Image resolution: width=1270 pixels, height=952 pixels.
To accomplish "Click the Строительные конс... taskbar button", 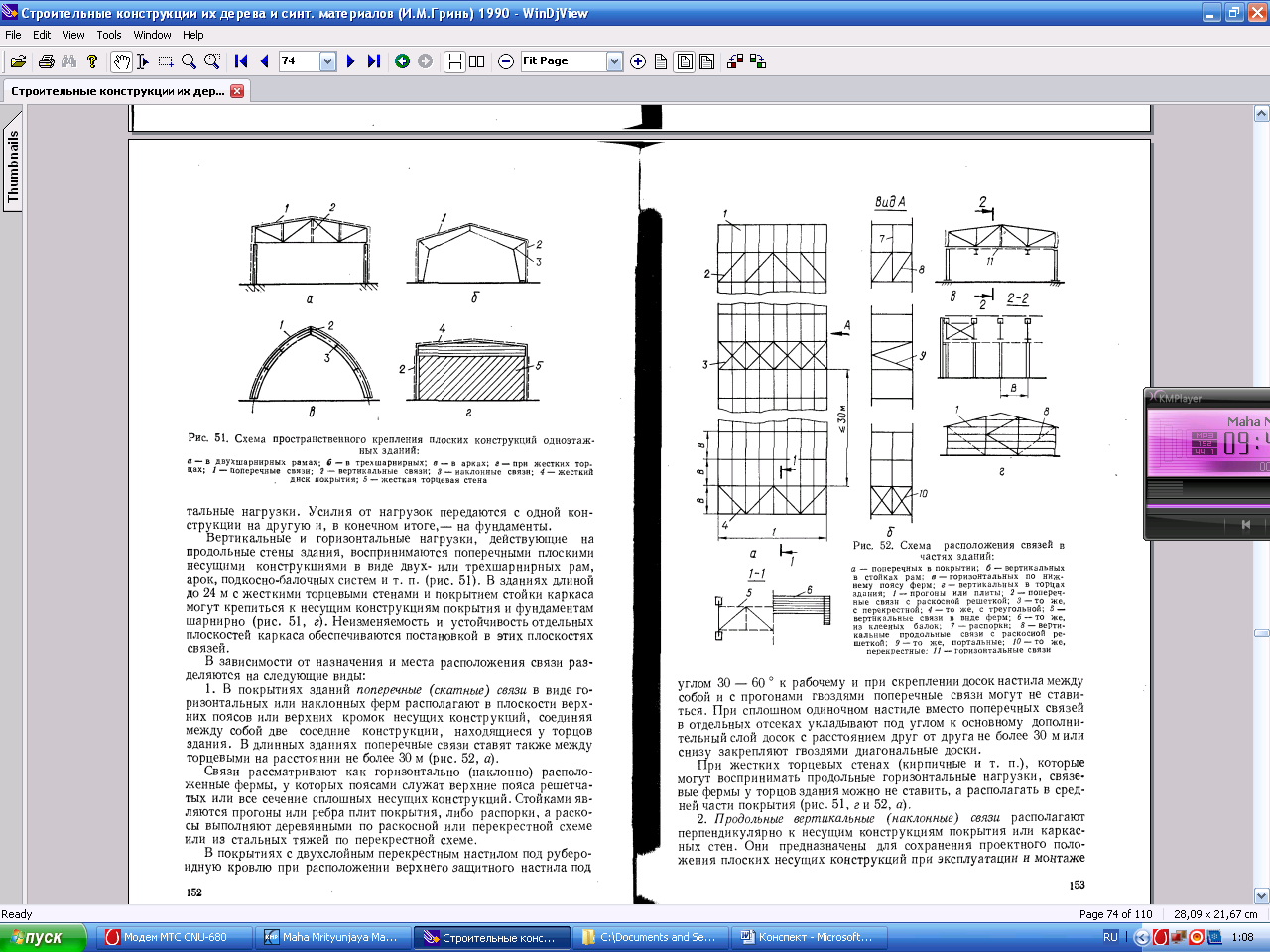I will click(x=492, y=937).
